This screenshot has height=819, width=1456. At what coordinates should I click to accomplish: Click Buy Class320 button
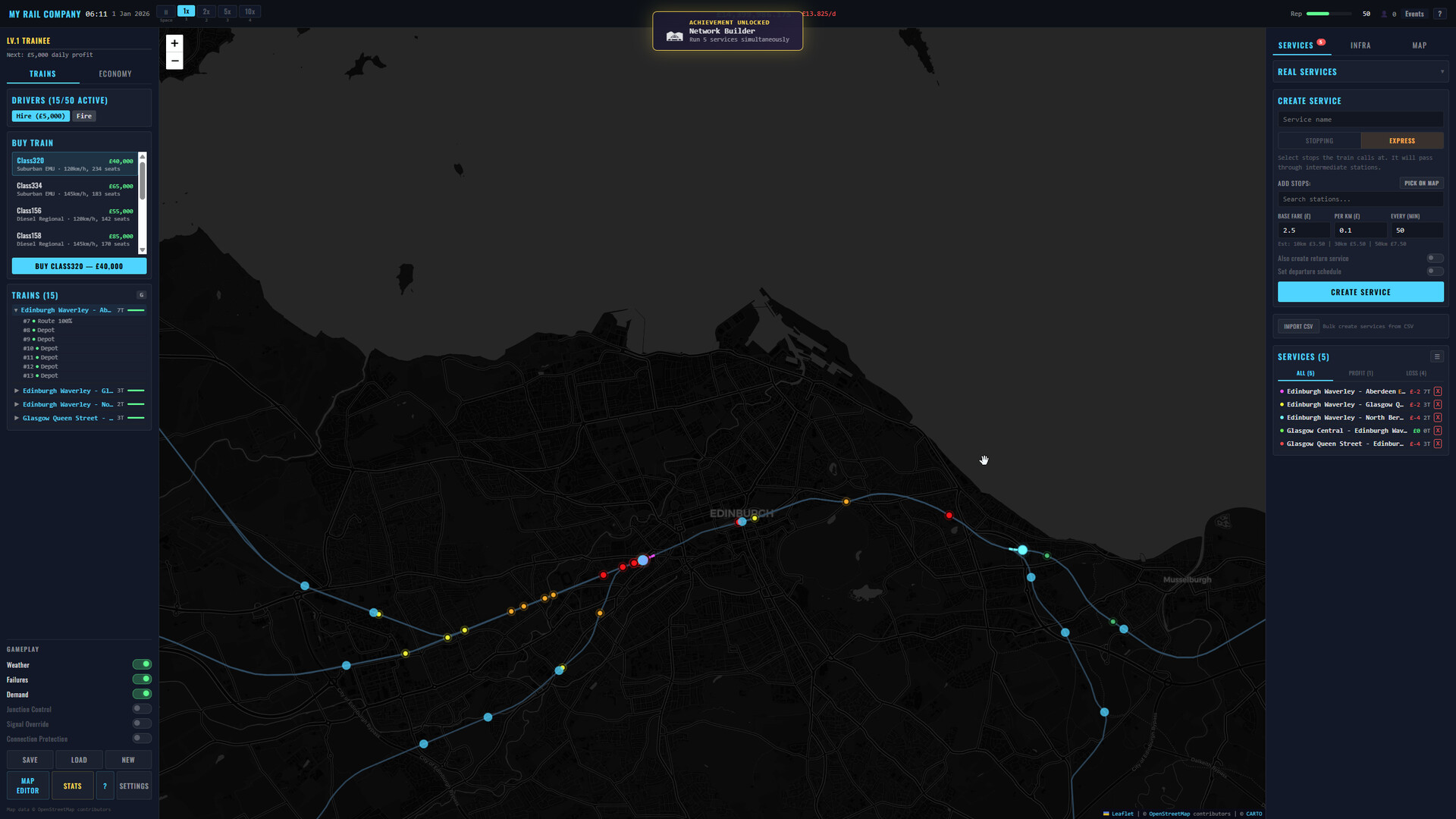(79, 266)
